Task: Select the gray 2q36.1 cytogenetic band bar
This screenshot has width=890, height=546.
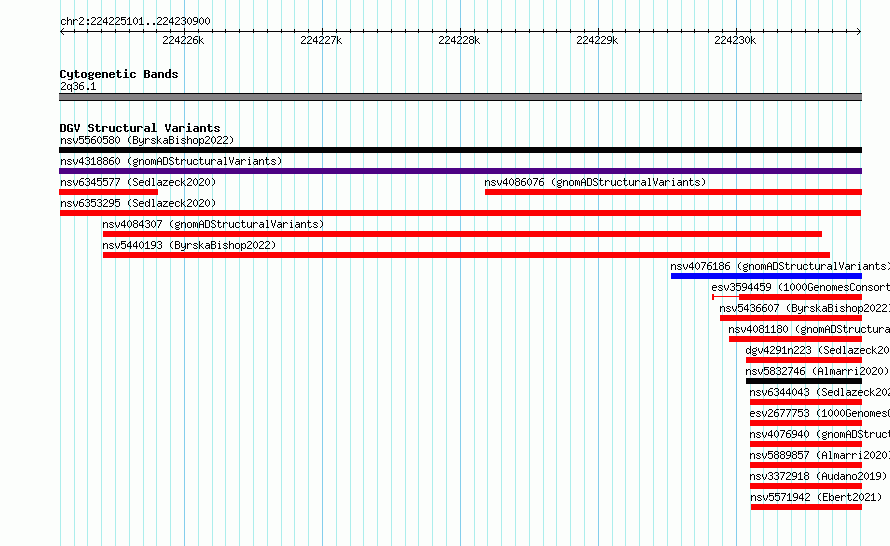Action: tap(460, 97)
